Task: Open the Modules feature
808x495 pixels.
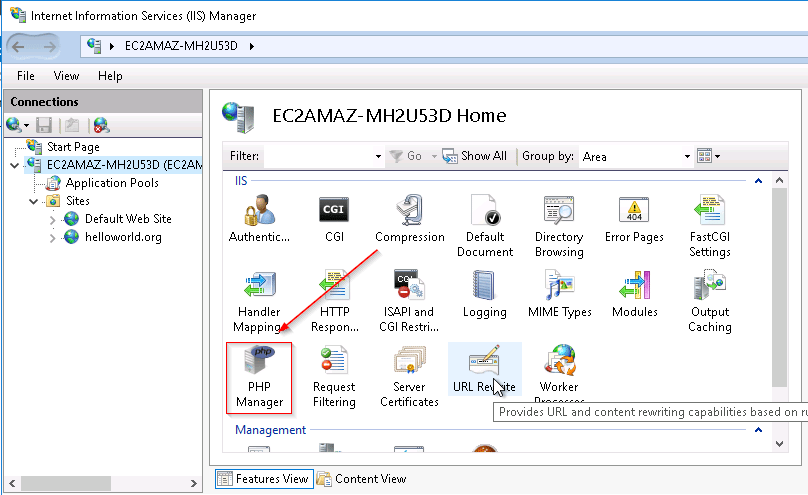Action: pyautogui.click(x=635, y=294)
